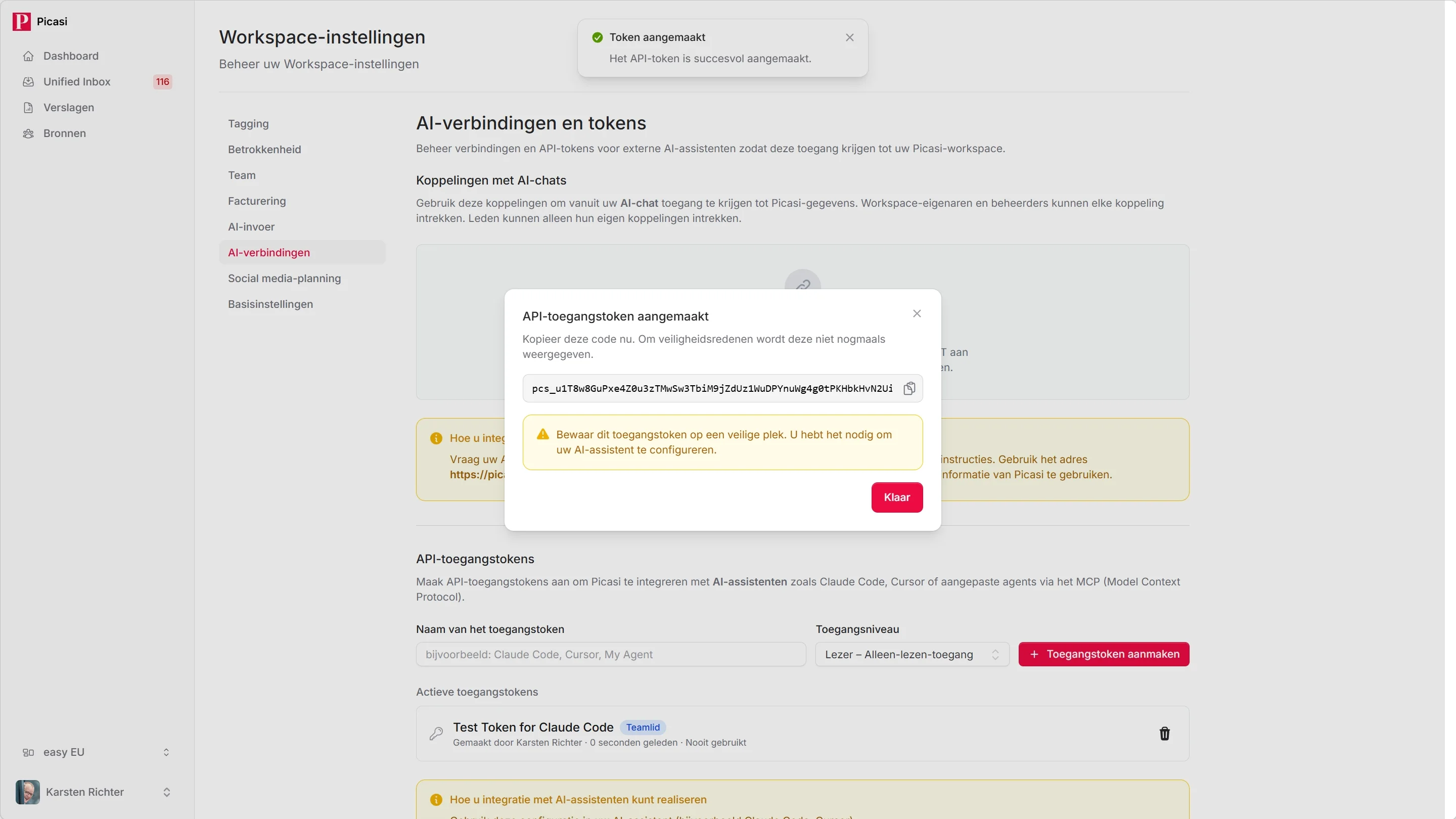The height and width of the screenshot is (819, 1456).
Task: Close the API-toegangstoken aangemaakt dialog
Action: point(917,313)
